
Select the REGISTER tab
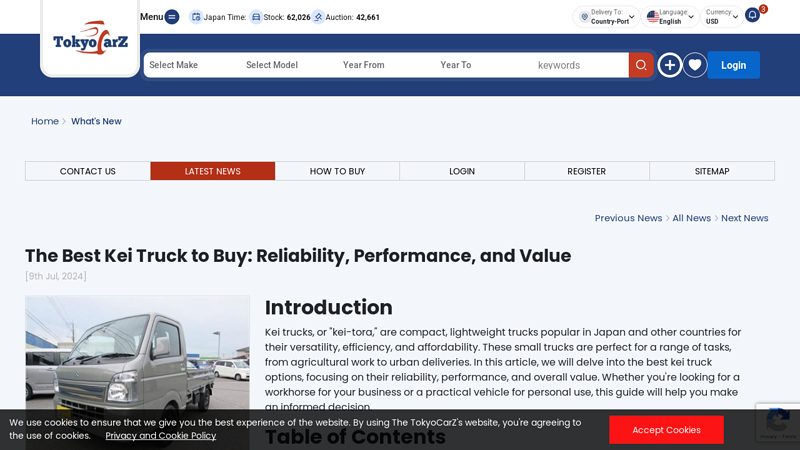coord(587,171)
